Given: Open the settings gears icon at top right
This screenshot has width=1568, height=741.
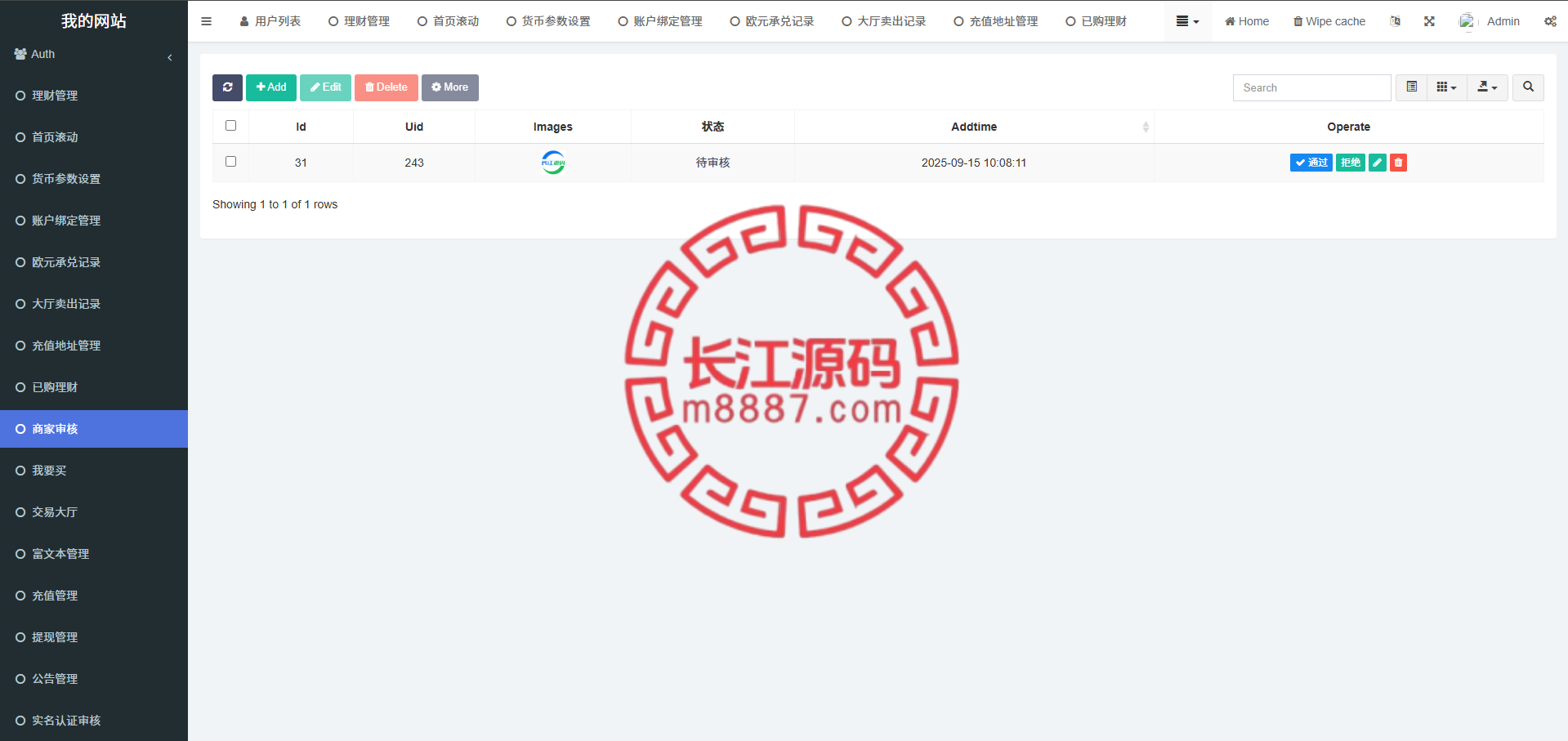Looking at the screenshot, I should point(1550,21).
